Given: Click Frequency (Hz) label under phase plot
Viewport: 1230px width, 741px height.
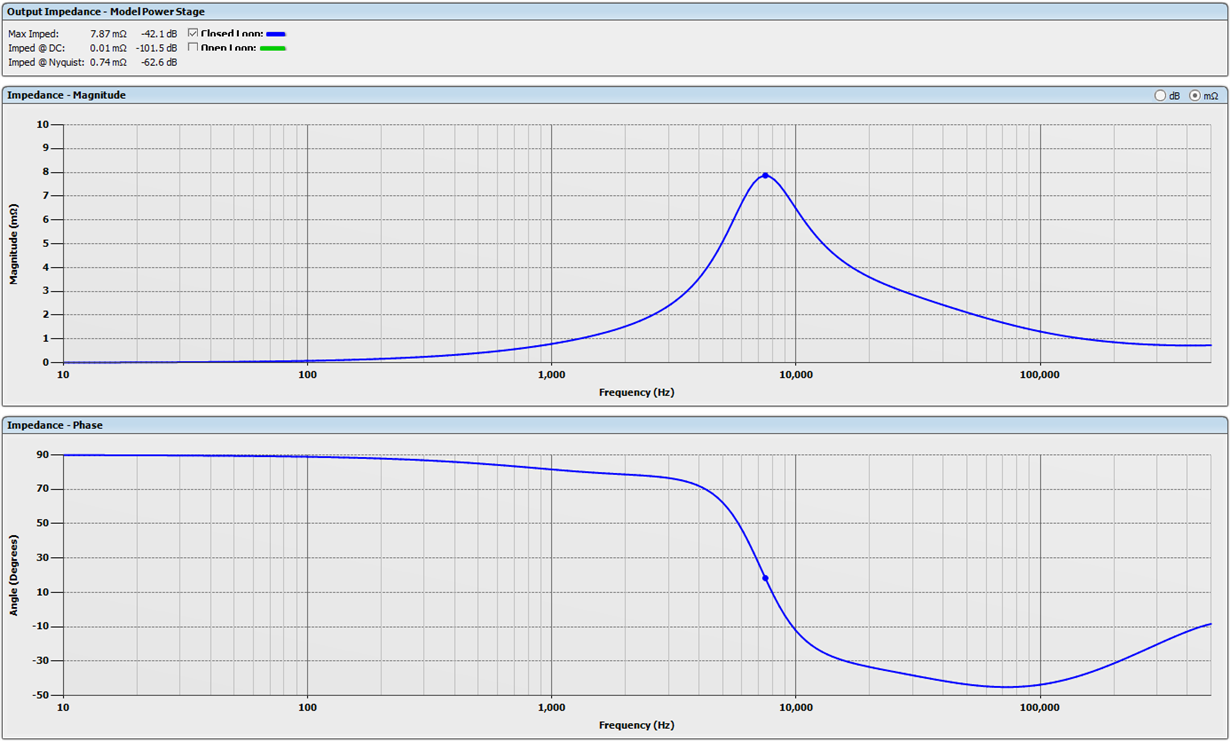Looking at the screenshot, I should tap(637, 724).
